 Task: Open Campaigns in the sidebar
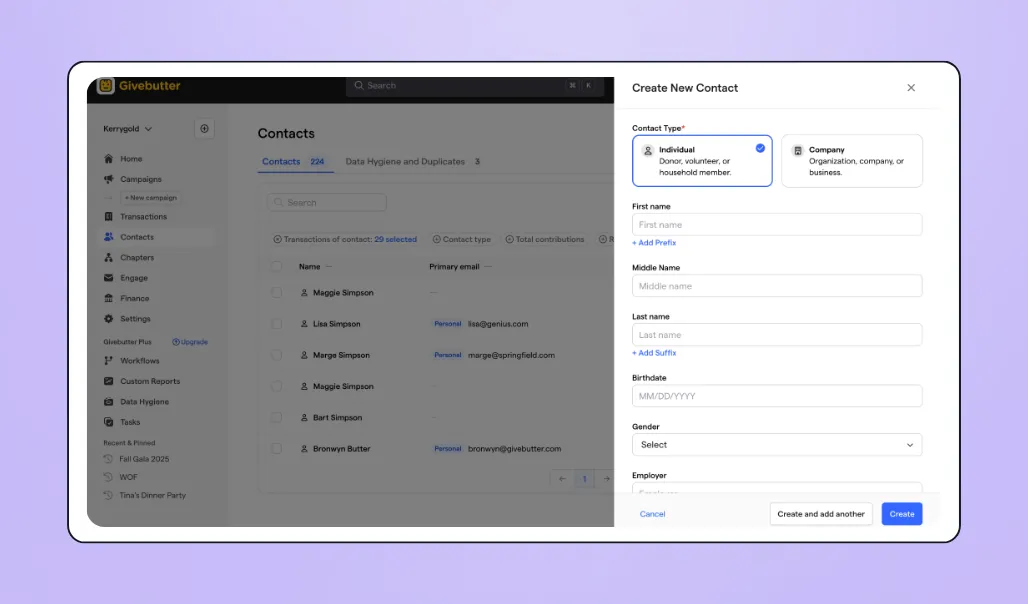140,179
